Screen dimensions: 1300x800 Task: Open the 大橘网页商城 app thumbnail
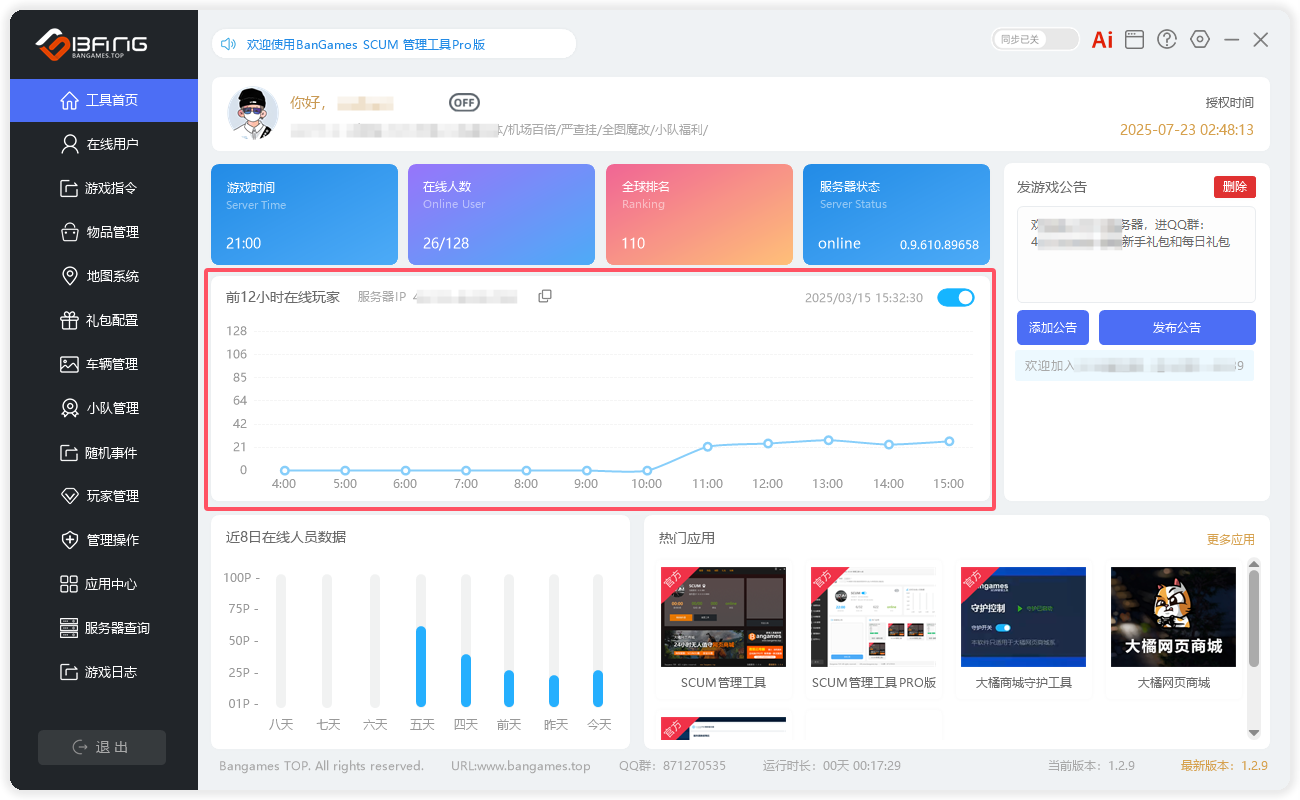click(1173, 617)
